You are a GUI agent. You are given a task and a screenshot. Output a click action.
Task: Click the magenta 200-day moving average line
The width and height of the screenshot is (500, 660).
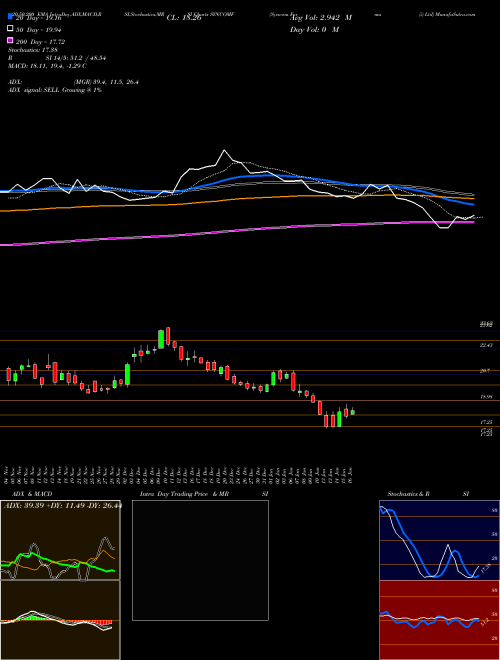236,230
